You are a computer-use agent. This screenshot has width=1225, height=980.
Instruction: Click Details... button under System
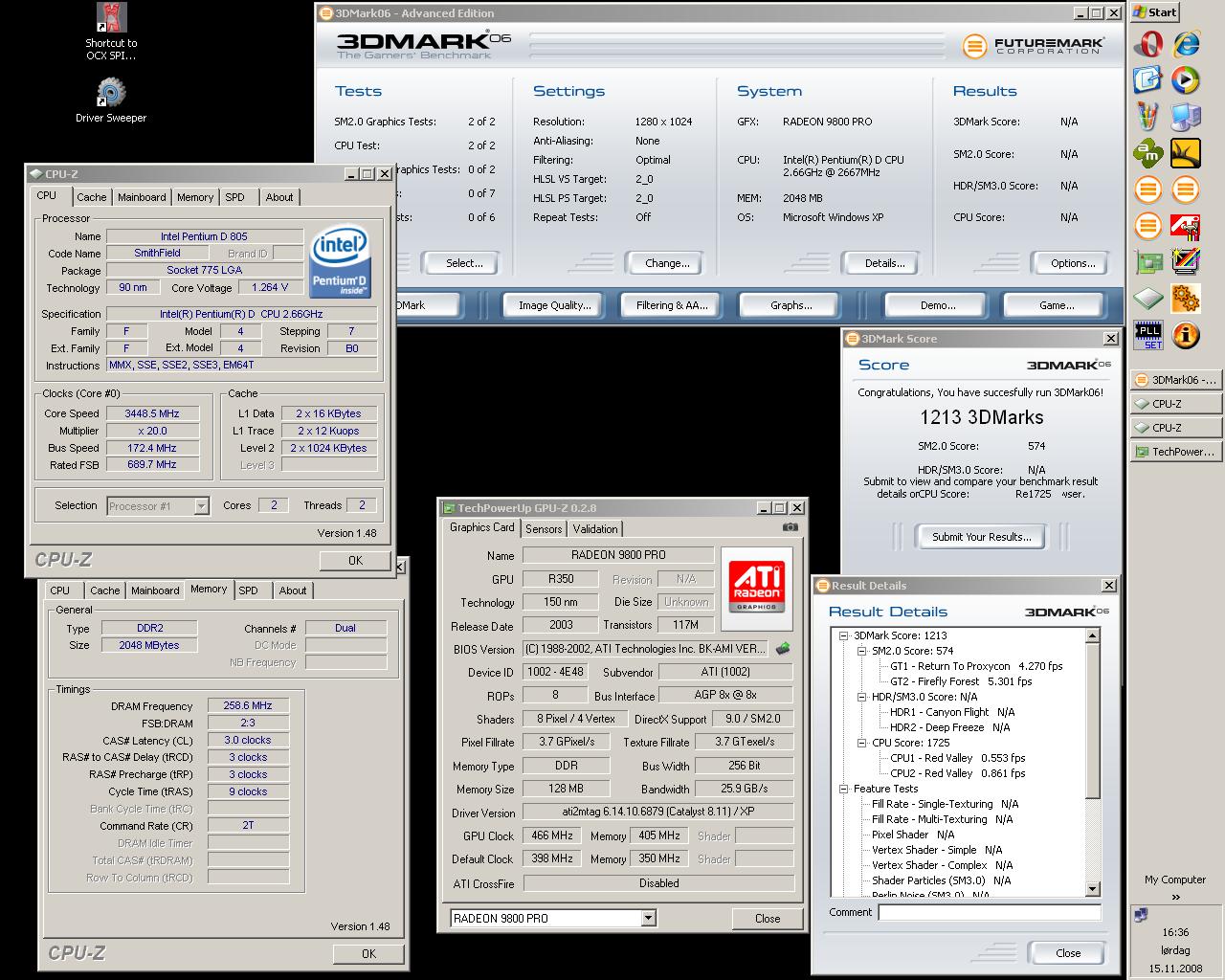coord(884,263)
